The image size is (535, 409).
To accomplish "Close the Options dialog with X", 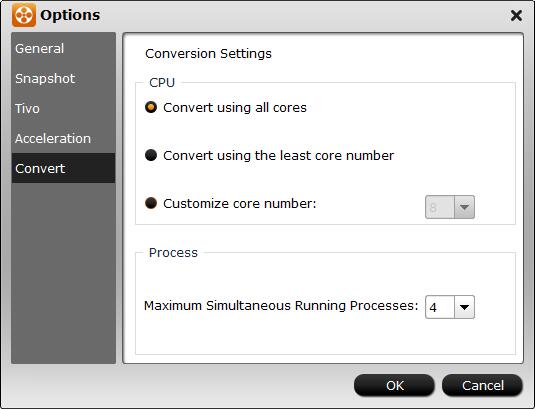I will pyautogui.click(x=516, y=15).
